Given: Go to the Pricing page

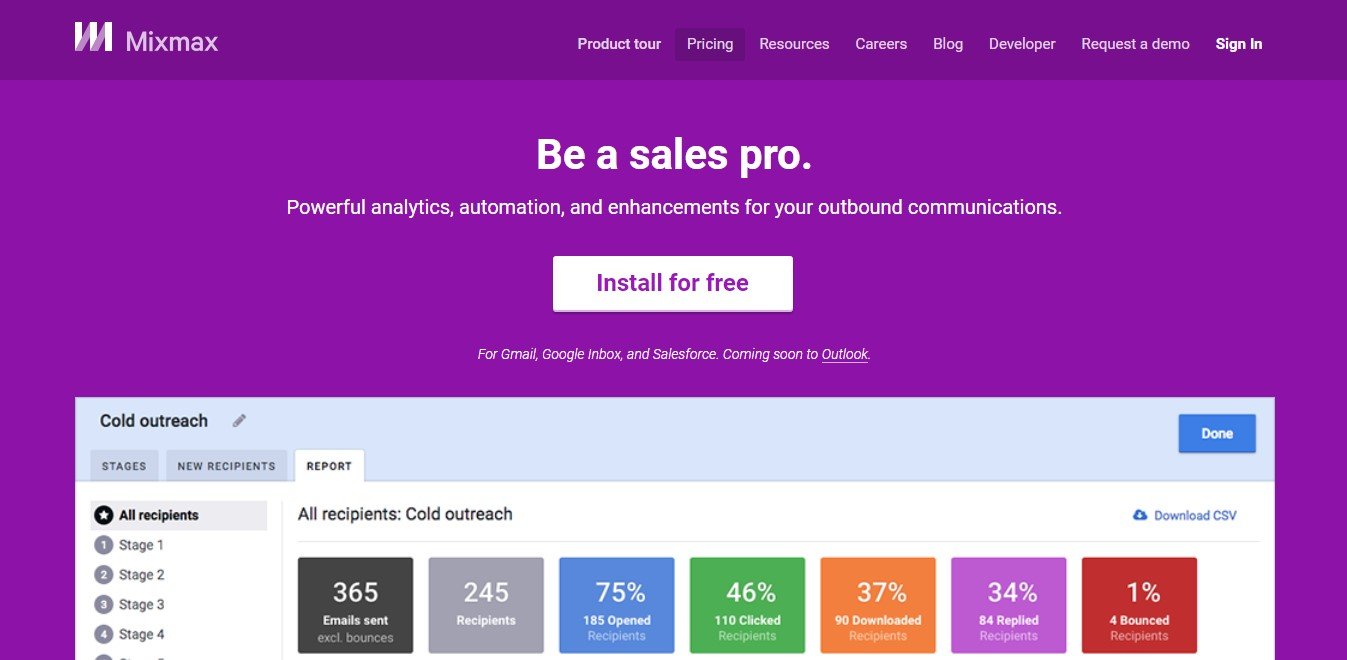Looking at the screenshot, I should pos(710,44).
